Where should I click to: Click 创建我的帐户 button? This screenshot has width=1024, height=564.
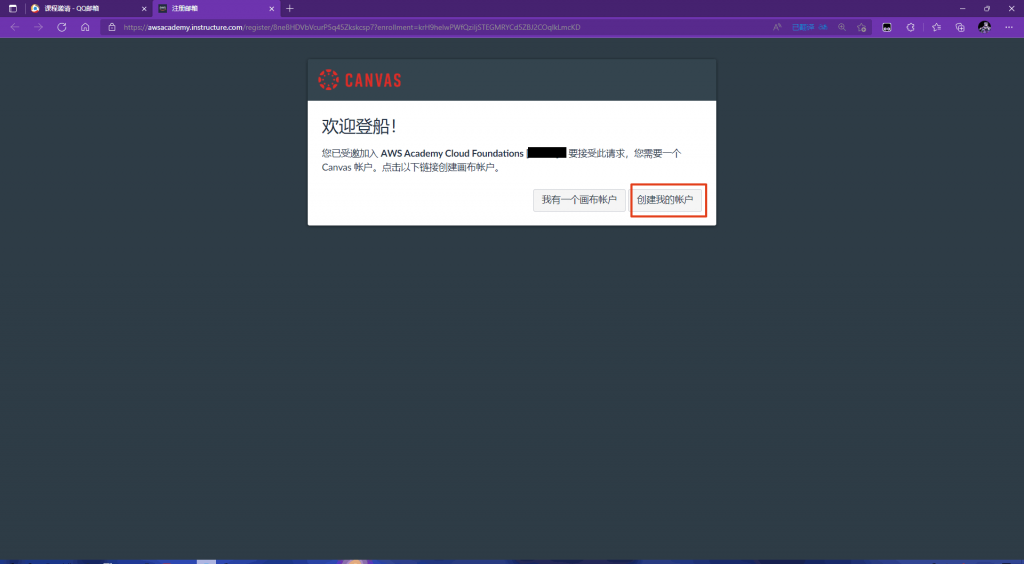[665, 200]
